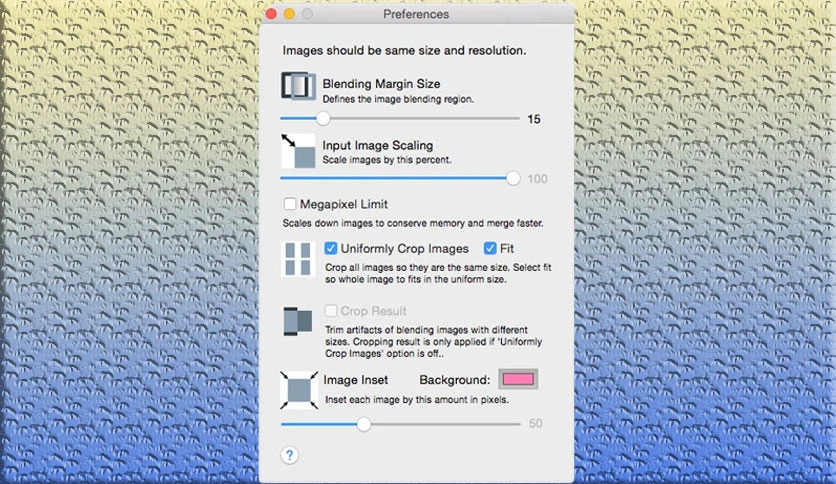Click the Blending Margin Size label
Screen dimensions: 836x484
click(x=381, y=84)
